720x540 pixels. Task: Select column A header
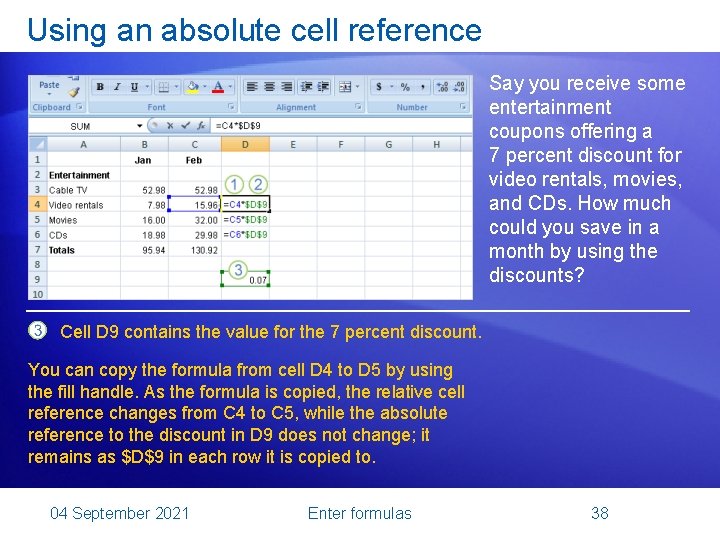(x=84, y=145)
